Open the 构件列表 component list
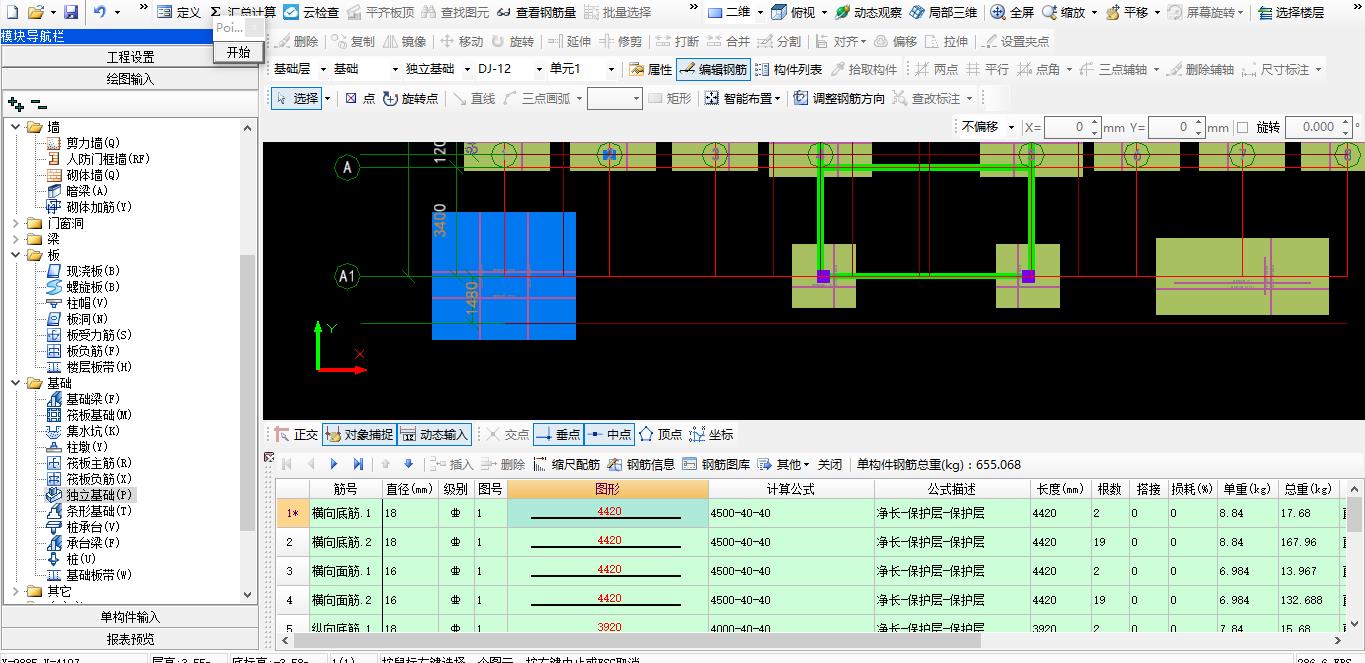The width and height of the screenshot is (1365, 663). (788, 70)
